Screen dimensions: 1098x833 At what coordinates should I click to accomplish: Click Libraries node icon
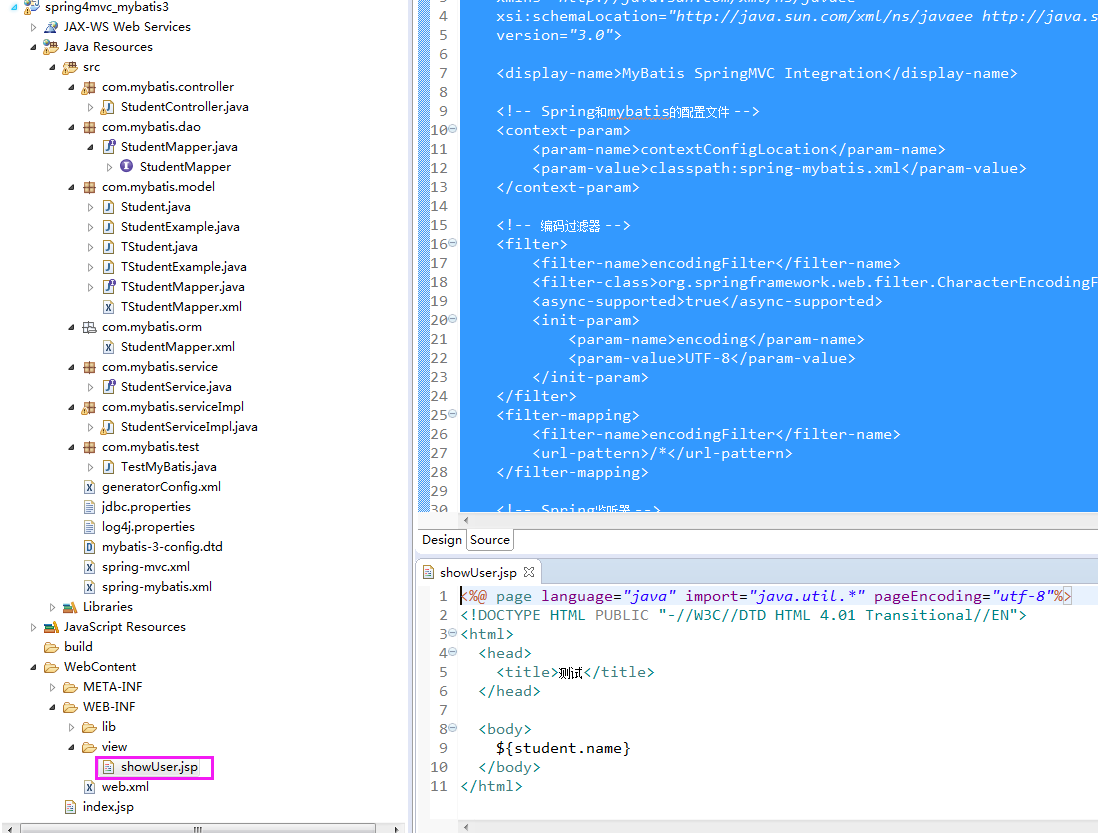click(x=70, y=607)
